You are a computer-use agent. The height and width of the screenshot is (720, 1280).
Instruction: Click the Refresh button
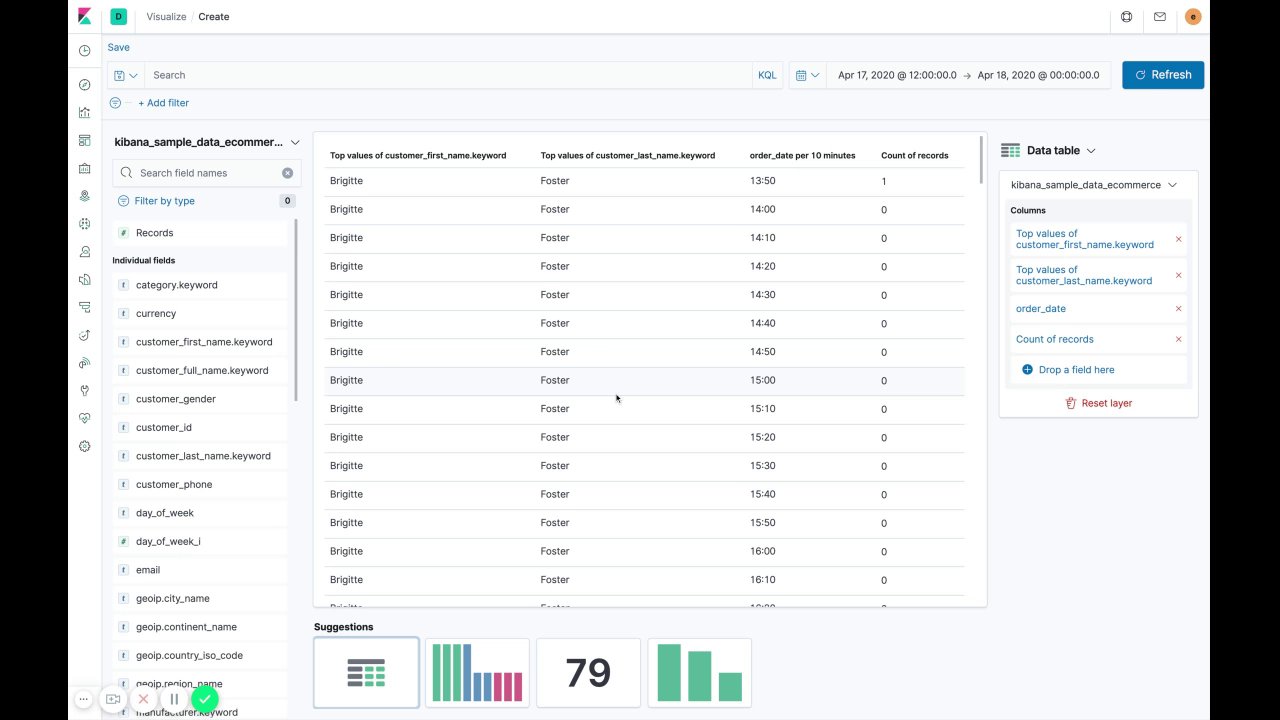click(x=1163, y=75)
